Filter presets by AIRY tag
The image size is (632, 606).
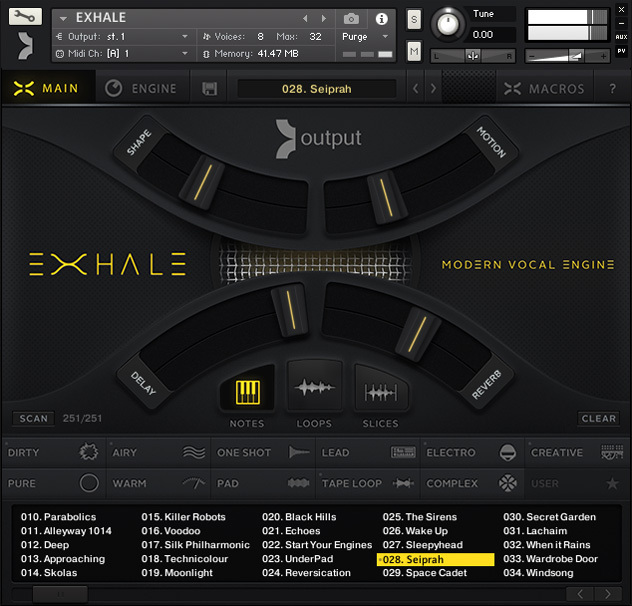tap(158, 452)
